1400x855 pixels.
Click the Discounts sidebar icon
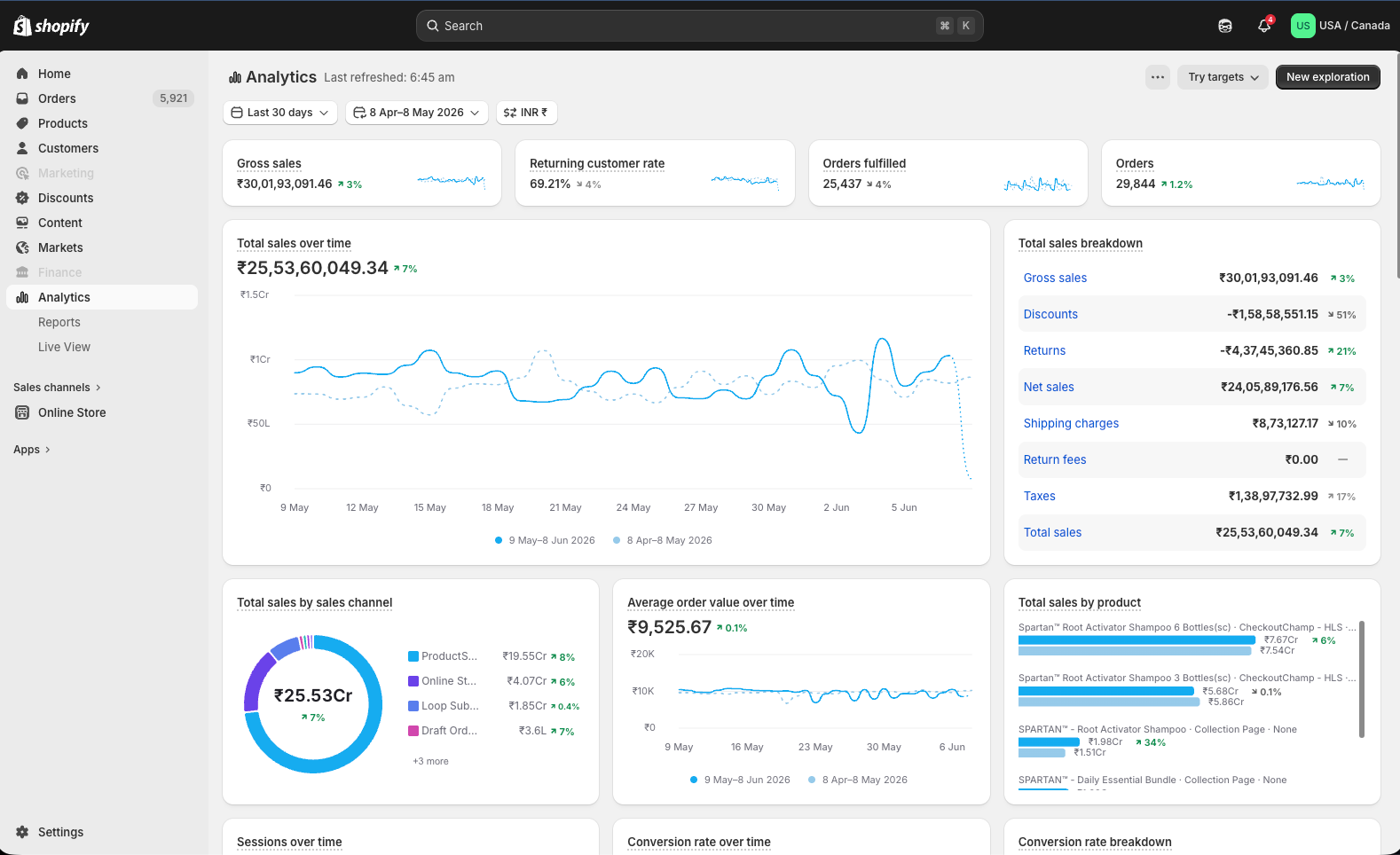click(22, 198)
